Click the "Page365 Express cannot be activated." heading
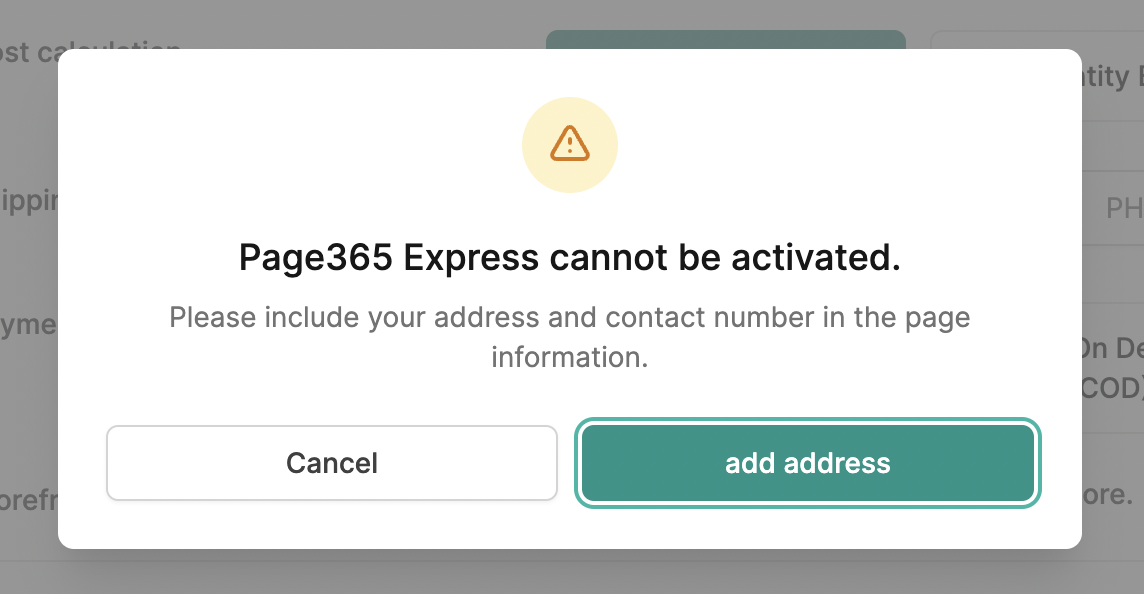Image resolution: width=1144 pixels, height=594 pixels. pyautogui.click(x=570, y=258)
